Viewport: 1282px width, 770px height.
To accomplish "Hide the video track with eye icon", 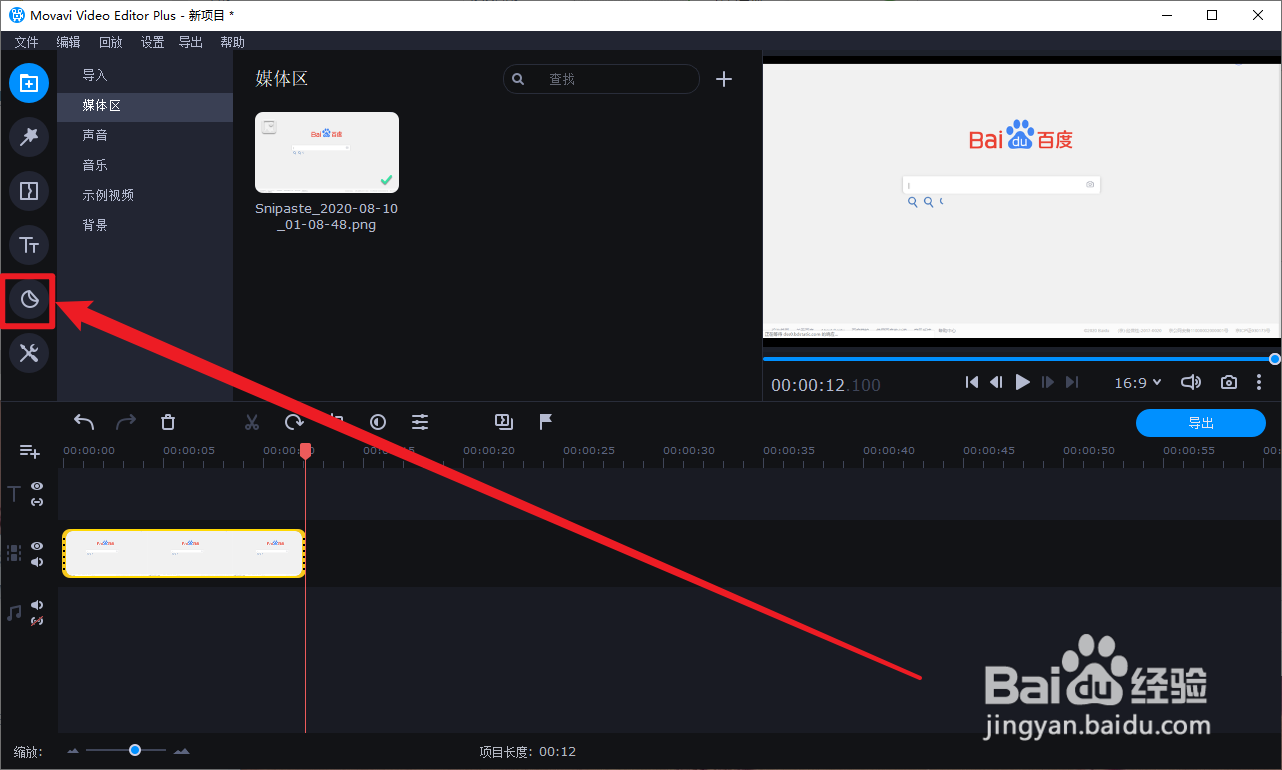I will [x=37, y=546].
